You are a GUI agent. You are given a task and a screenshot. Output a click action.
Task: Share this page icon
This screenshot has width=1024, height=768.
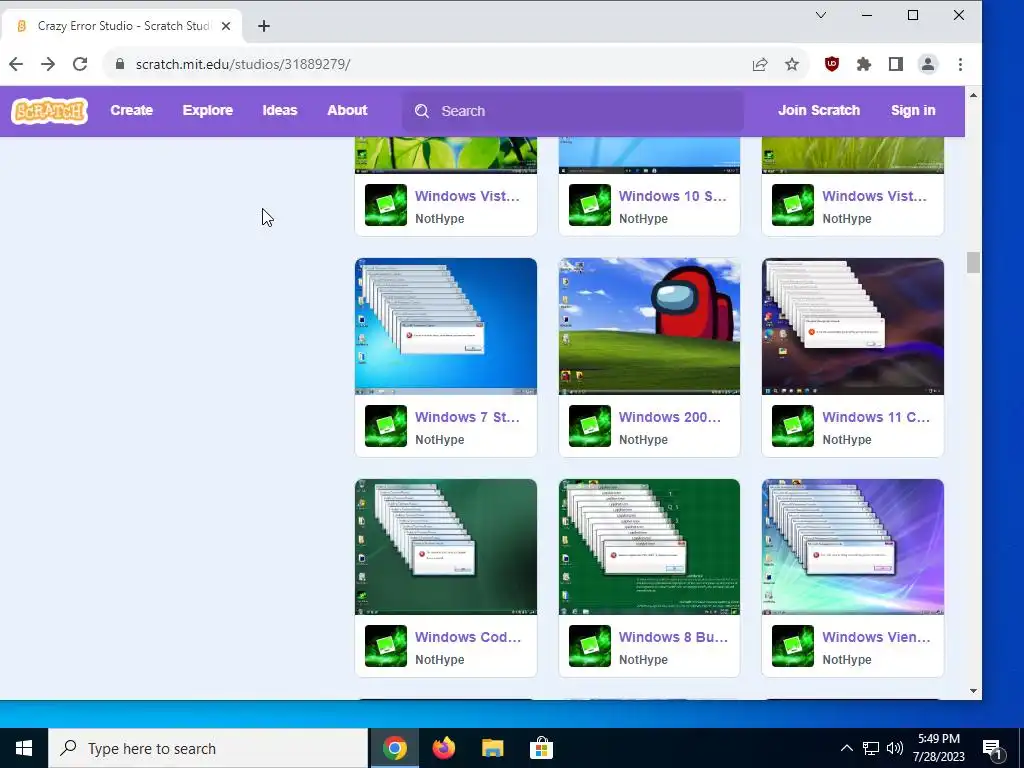[760, 64]
